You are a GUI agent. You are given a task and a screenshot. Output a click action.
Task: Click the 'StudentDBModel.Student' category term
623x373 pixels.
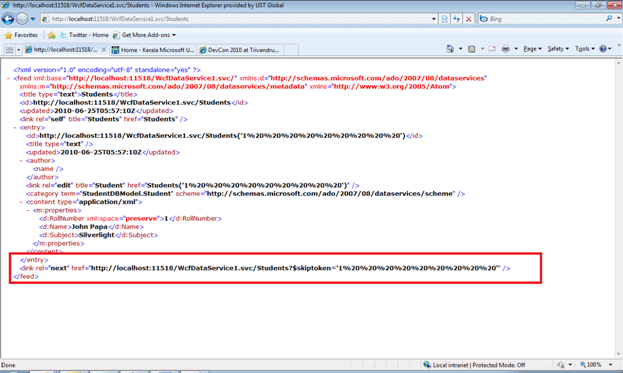(x=126, y=194)
